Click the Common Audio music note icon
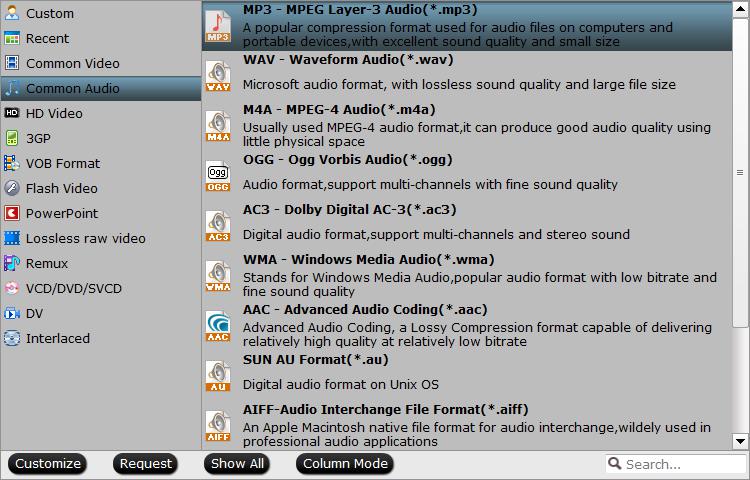Screen dimensions: 750x480 point(12,88)
